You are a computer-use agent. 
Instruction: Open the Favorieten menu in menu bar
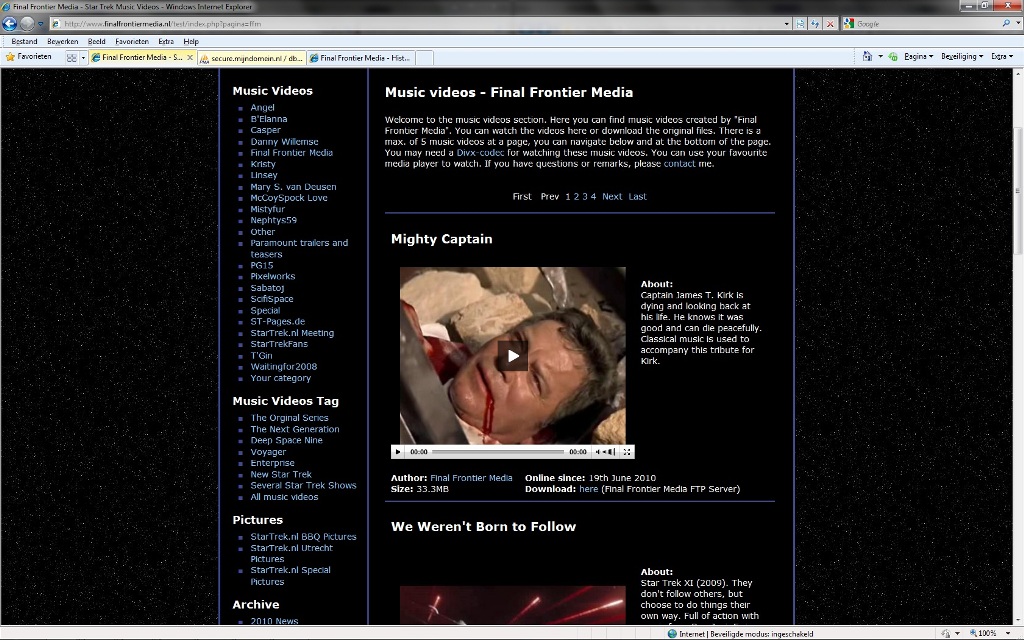132,41
